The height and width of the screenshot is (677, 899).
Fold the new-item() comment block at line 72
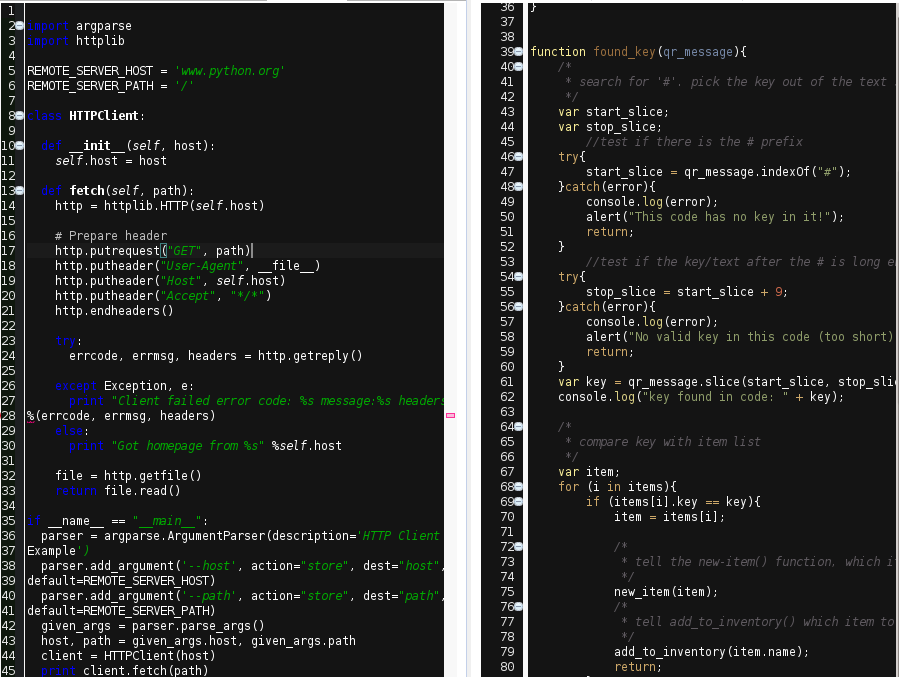[x=519, y=547]
